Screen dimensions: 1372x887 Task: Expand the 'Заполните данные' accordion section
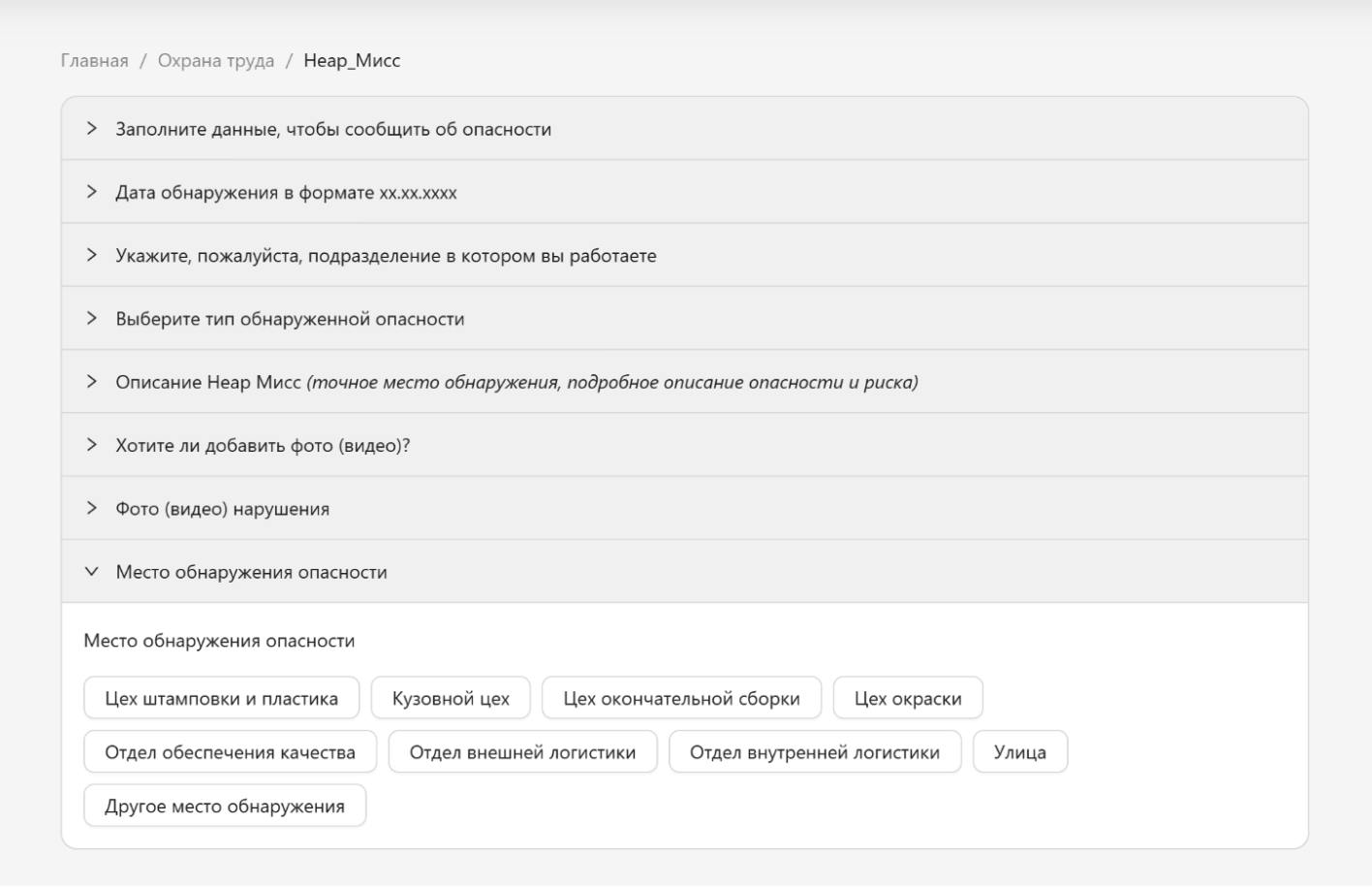coord(333,129)
